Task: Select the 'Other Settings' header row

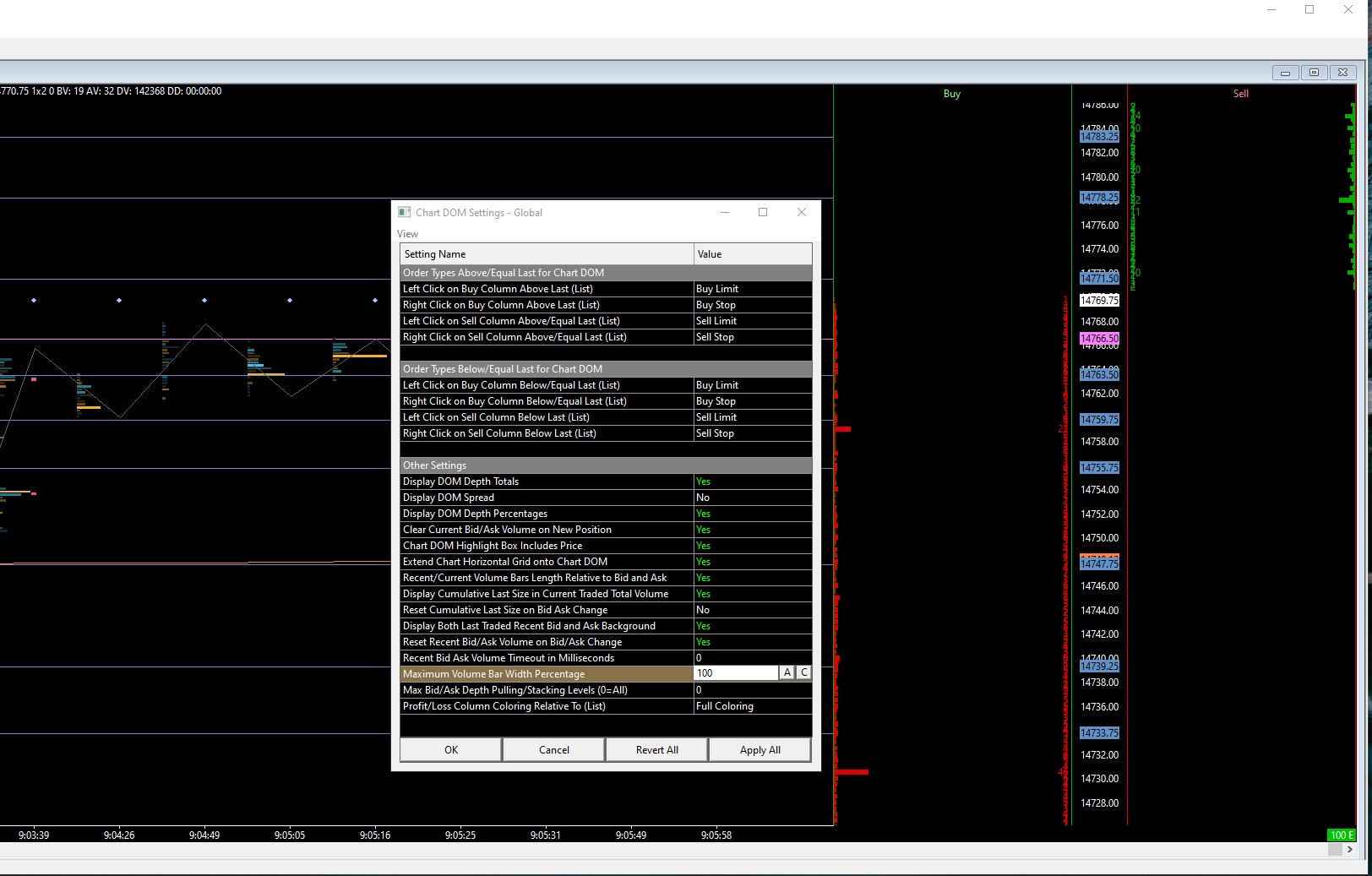Action: tap(606, 465)
